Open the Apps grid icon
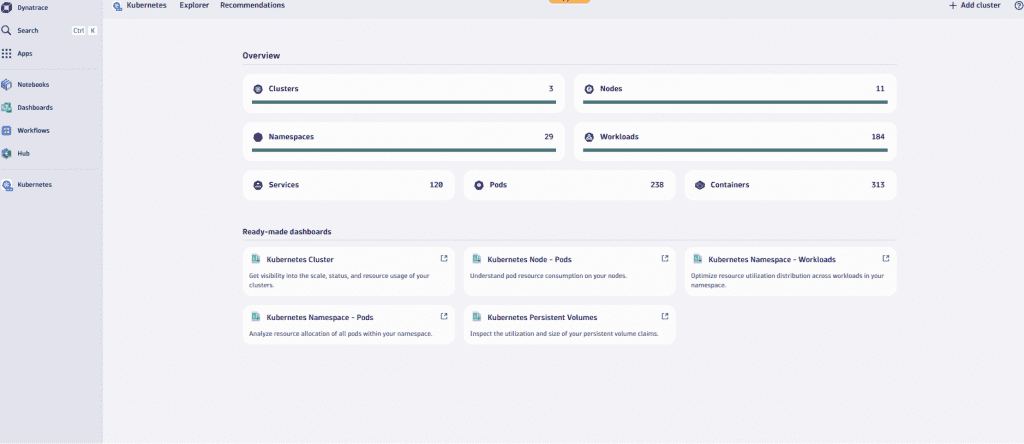The image size is (1024, 444). pos(7,54)
